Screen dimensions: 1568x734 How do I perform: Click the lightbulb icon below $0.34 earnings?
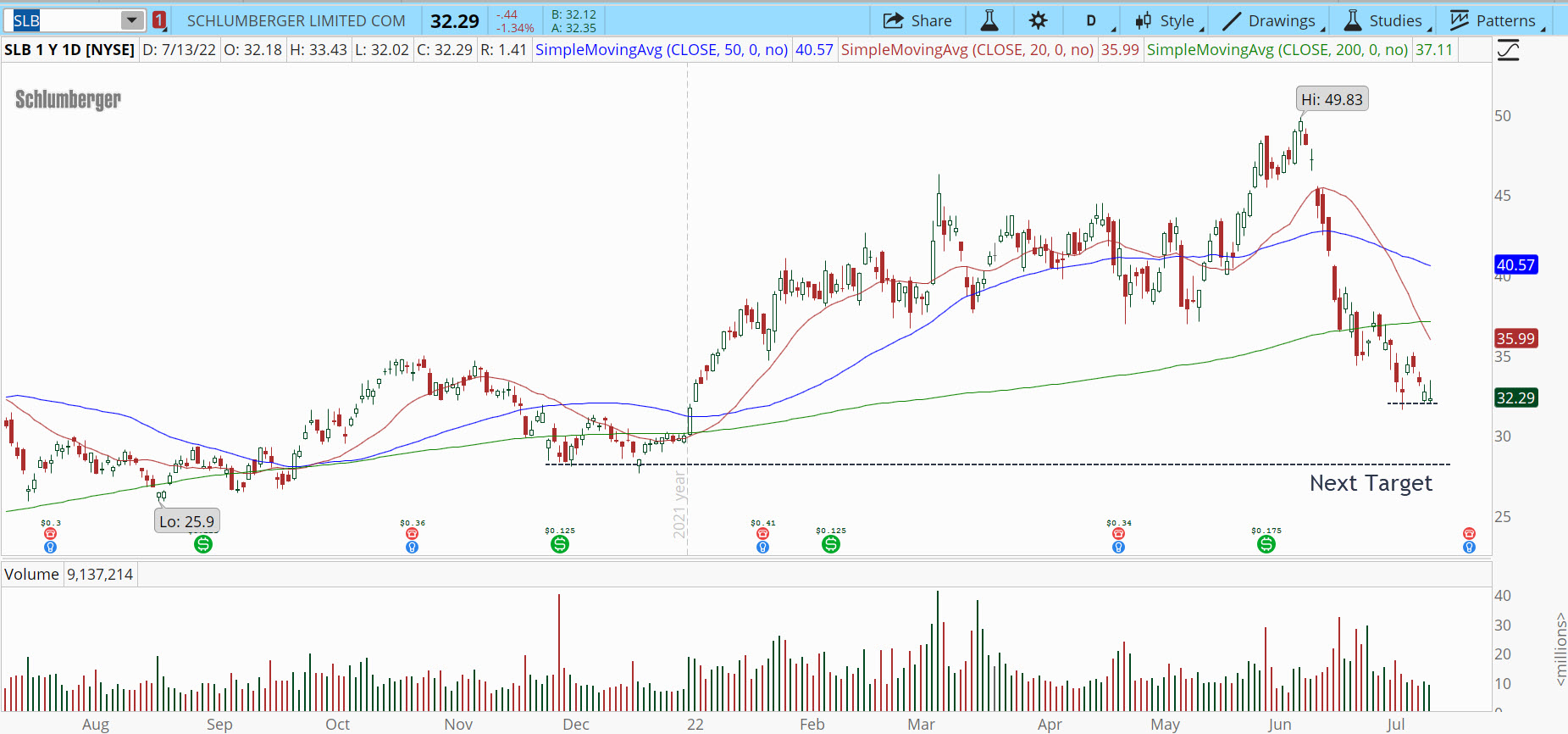(1118, 548)
